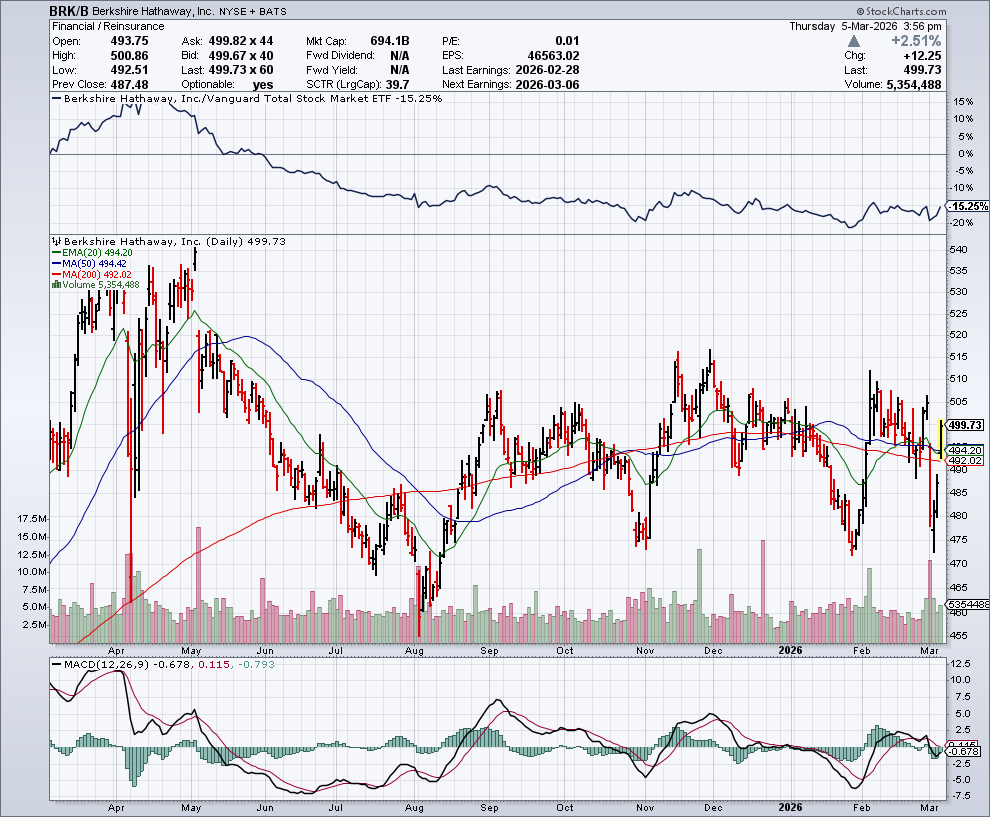Click the red MA(200) legend line marker

pyautogui.click(x=56, y=274)
